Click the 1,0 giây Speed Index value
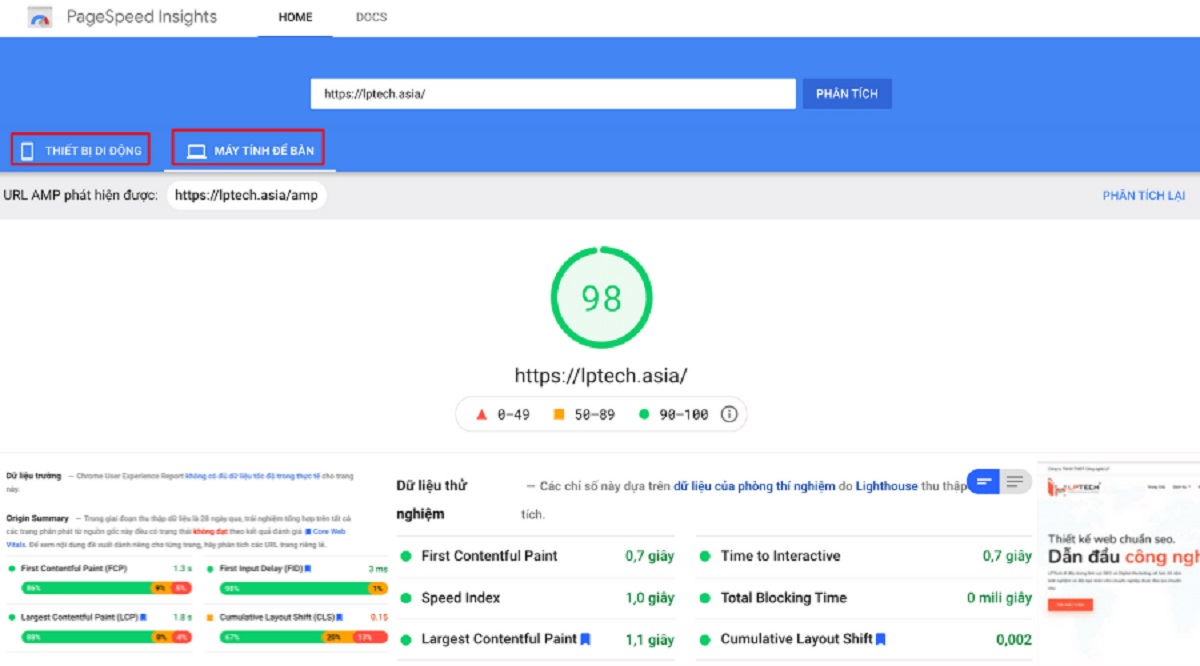The height and width of the screenshot is (666, 1200). (x=650, y=598)
